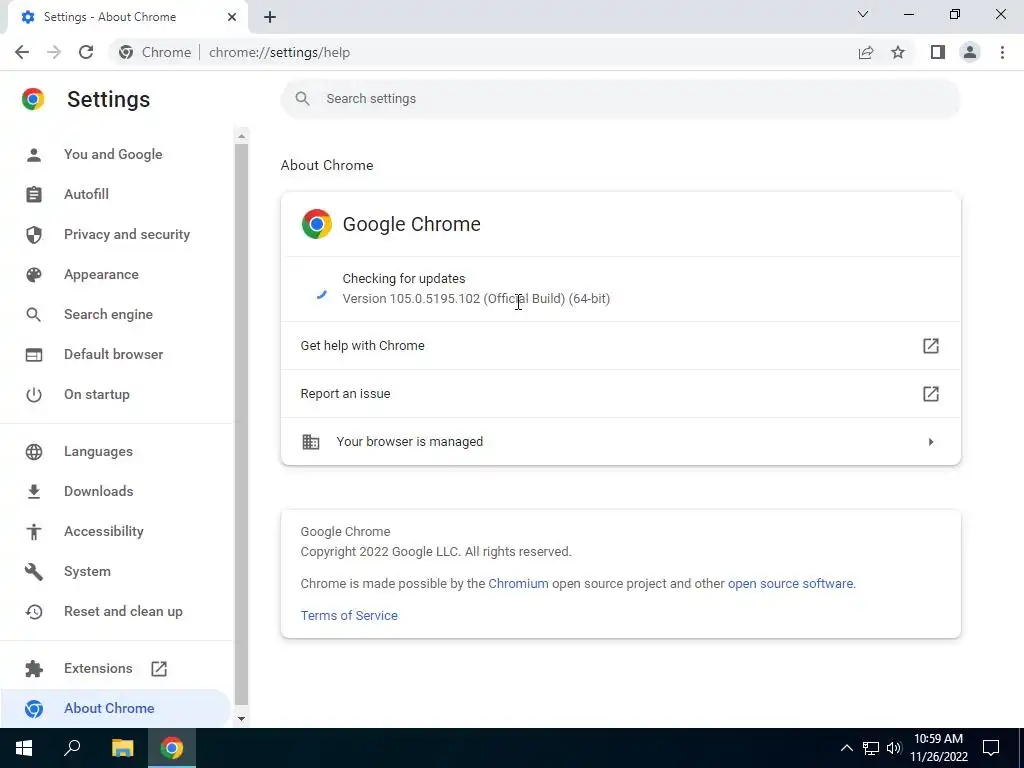
Task: Click the restore icon beside Reset and clean up
Action: point(34,612)
